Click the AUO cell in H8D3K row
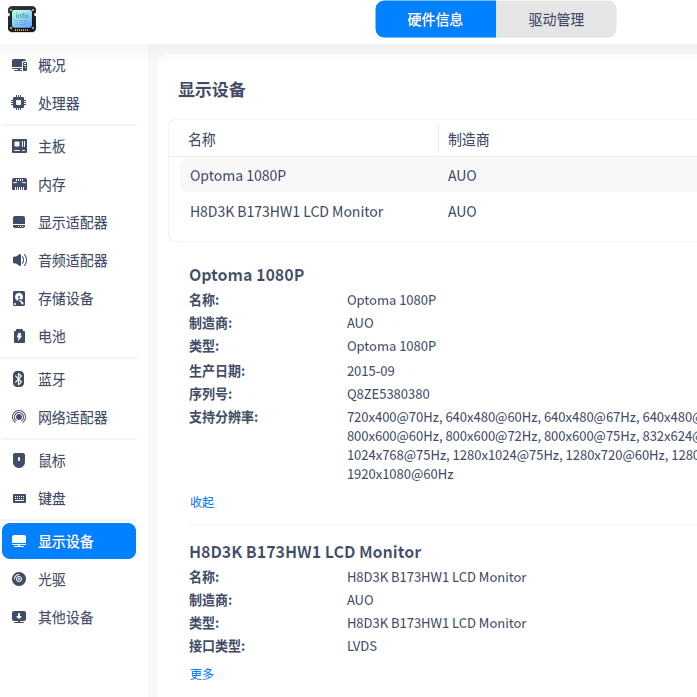 point(462,212)
